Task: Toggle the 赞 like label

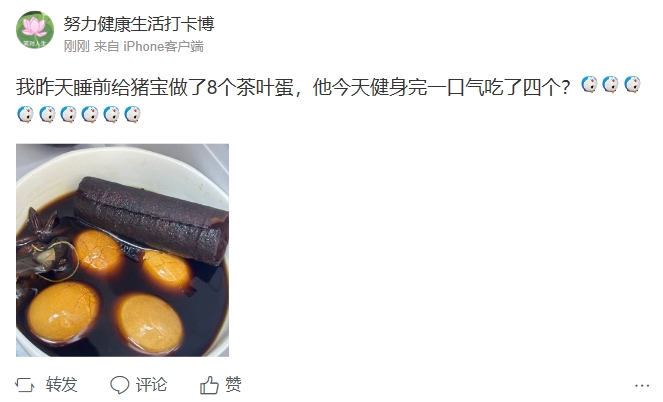Action: (233, 385)
